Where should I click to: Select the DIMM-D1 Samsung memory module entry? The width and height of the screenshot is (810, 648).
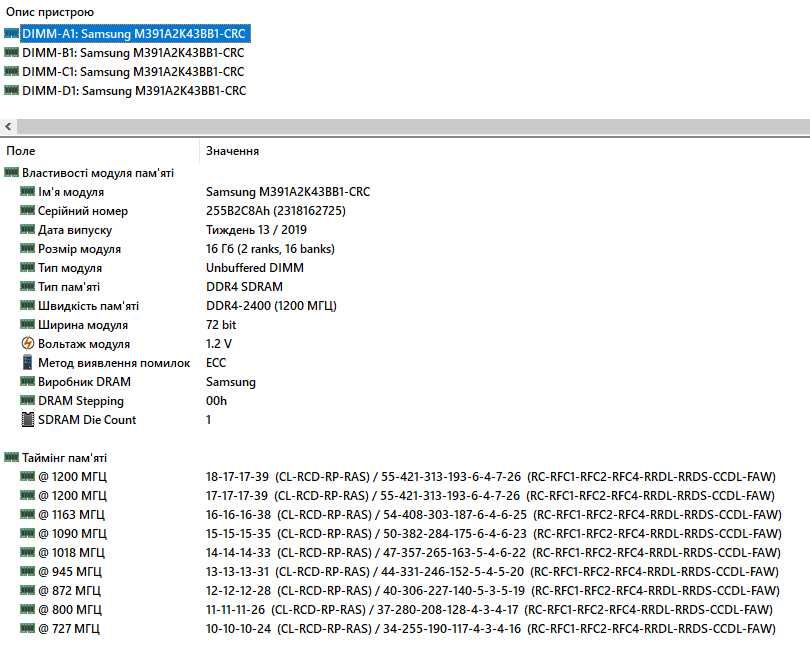[x=134, y=91]
